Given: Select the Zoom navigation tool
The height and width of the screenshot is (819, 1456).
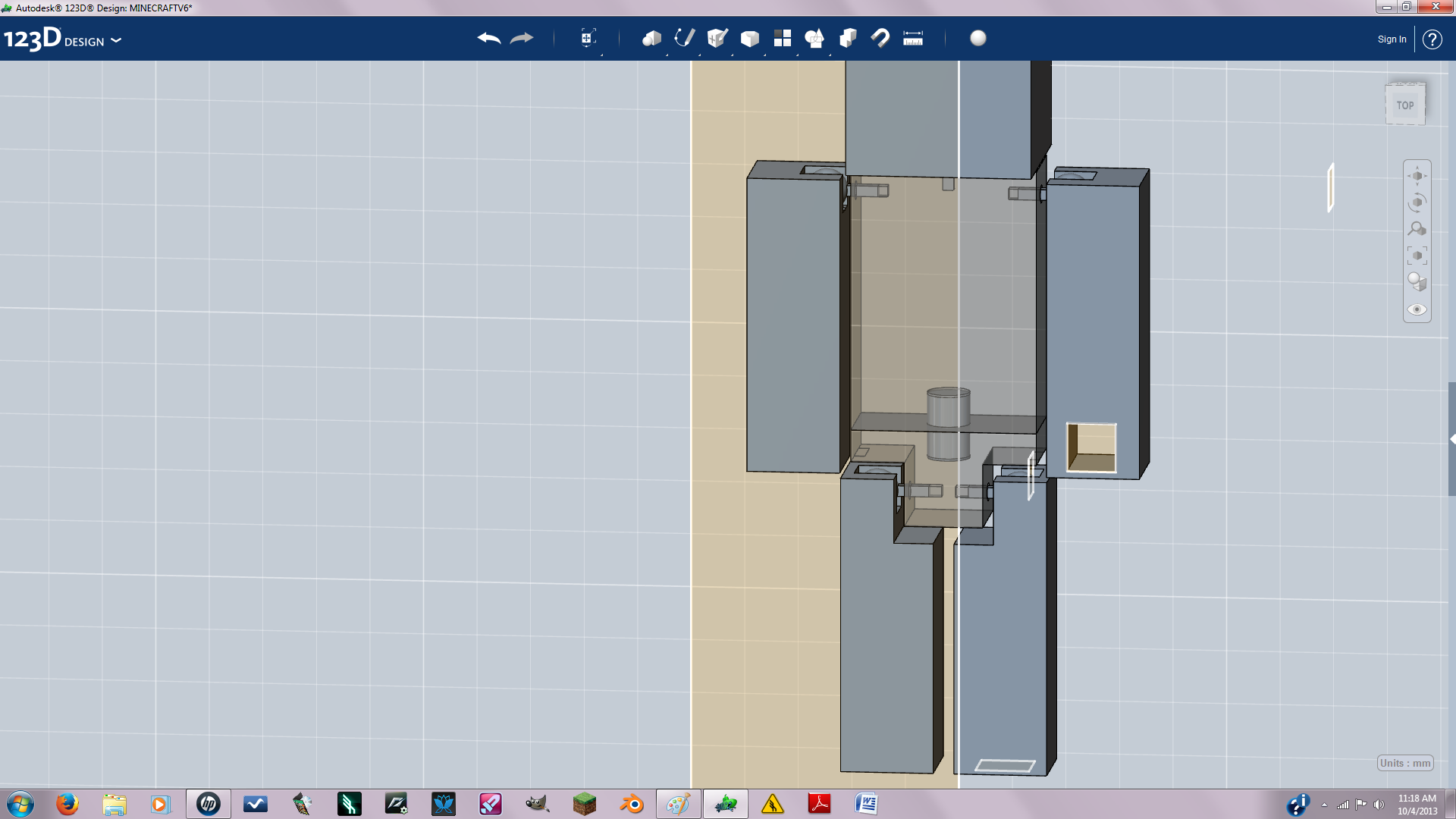Looking at the screenshot, I should click(x=1417, y=229).
